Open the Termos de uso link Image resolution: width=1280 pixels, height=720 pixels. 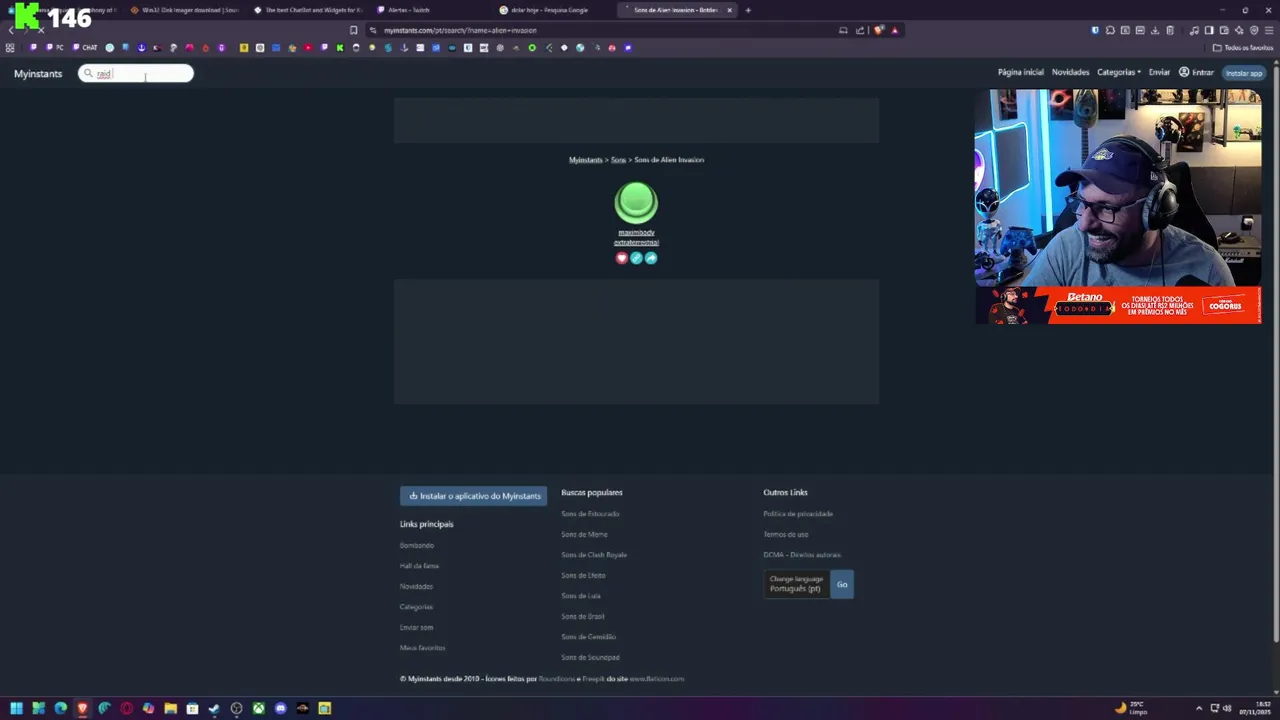[786, 534]
